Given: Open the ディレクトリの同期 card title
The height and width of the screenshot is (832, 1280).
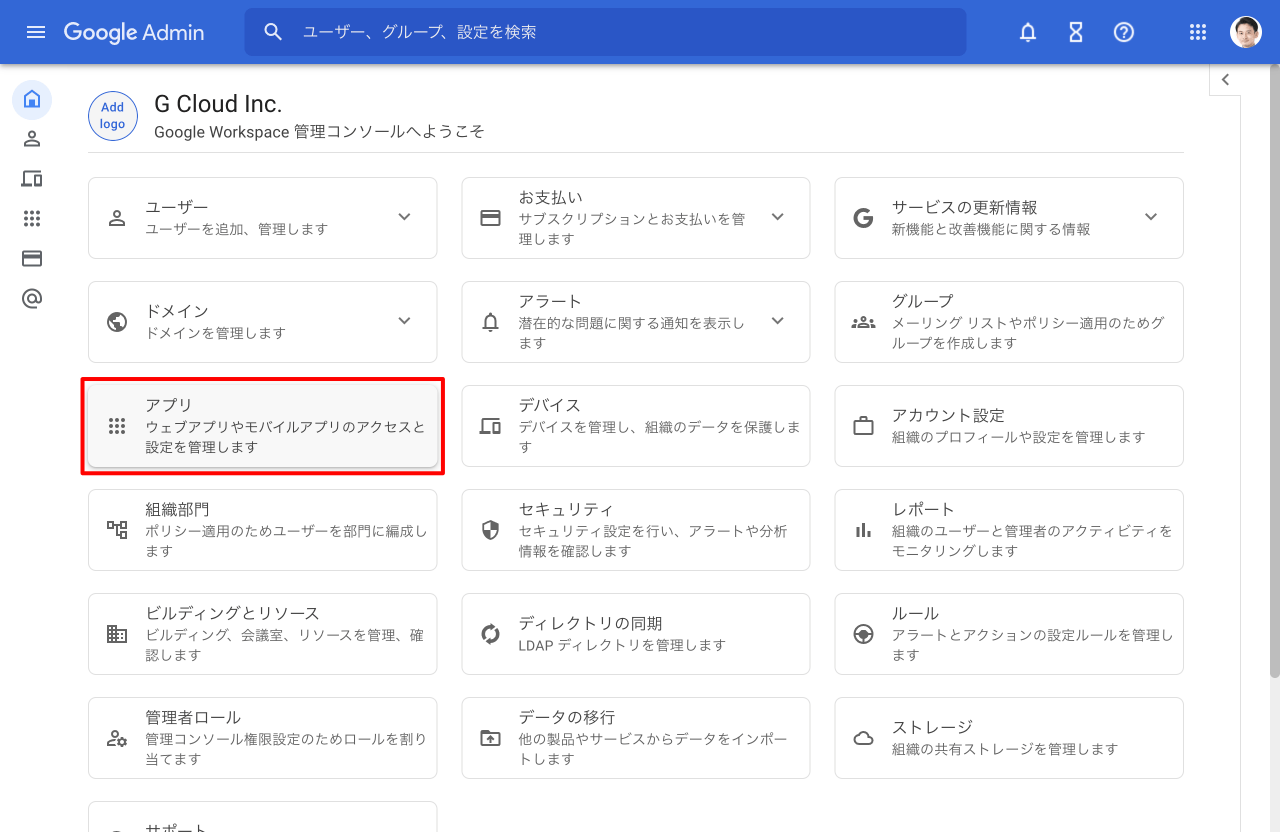Looking at the screenshot, I should pos(590,623).
